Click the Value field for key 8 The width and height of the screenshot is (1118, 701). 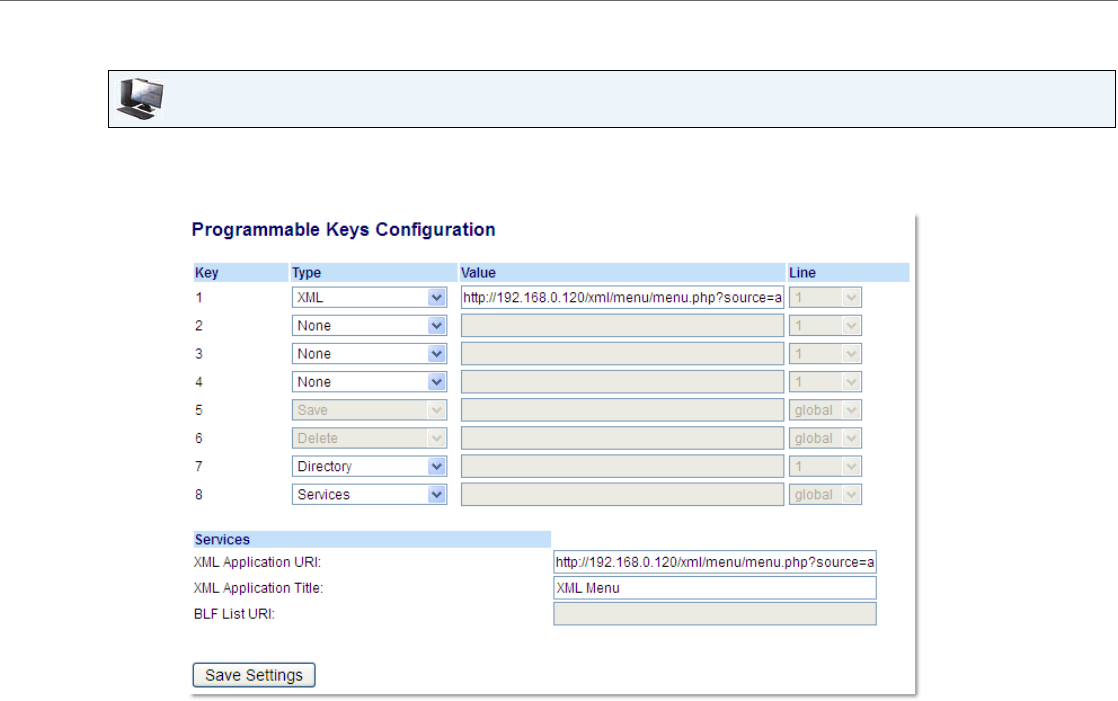click(x=622, y=494)
